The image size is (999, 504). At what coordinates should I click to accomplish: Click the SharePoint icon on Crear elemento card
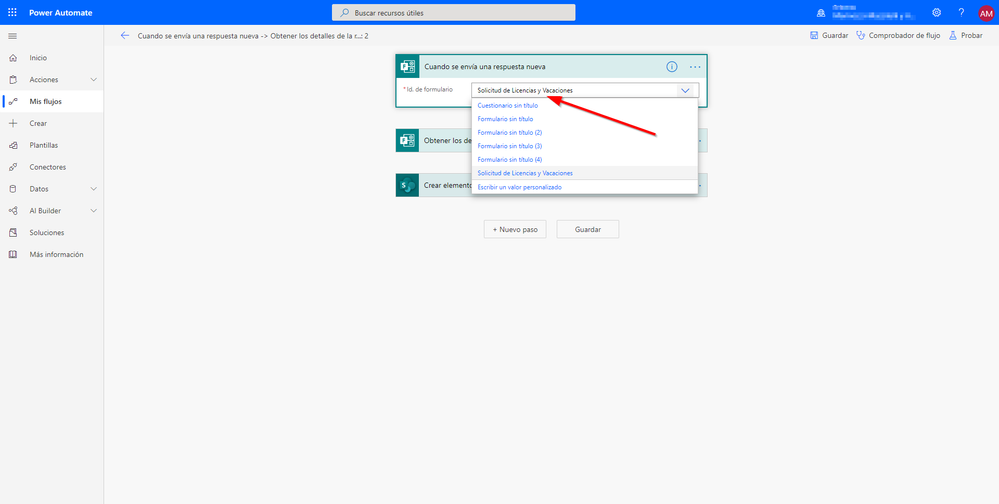pos(408,185)
